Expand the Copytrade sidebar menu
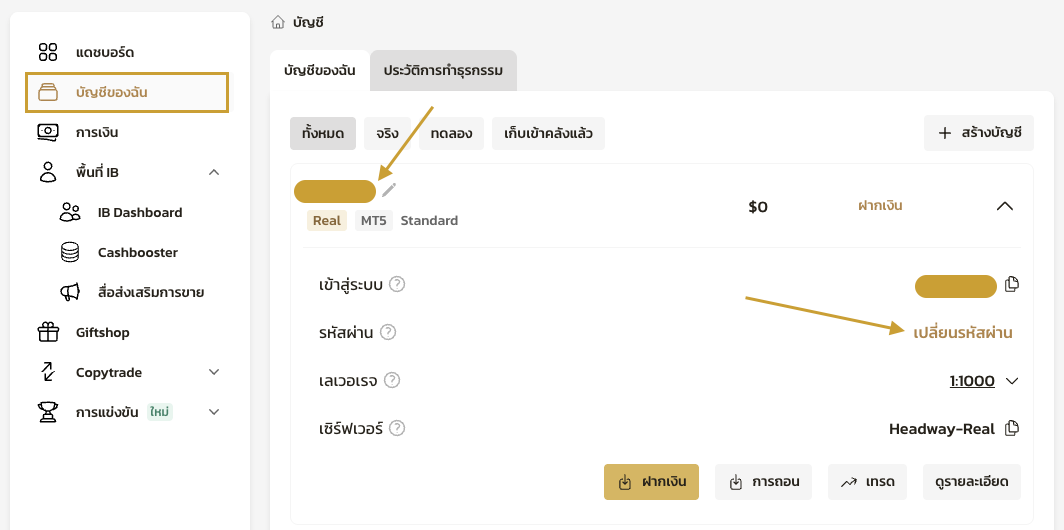The width and height of the screenshot is (1064, 530). click(214, 372)
